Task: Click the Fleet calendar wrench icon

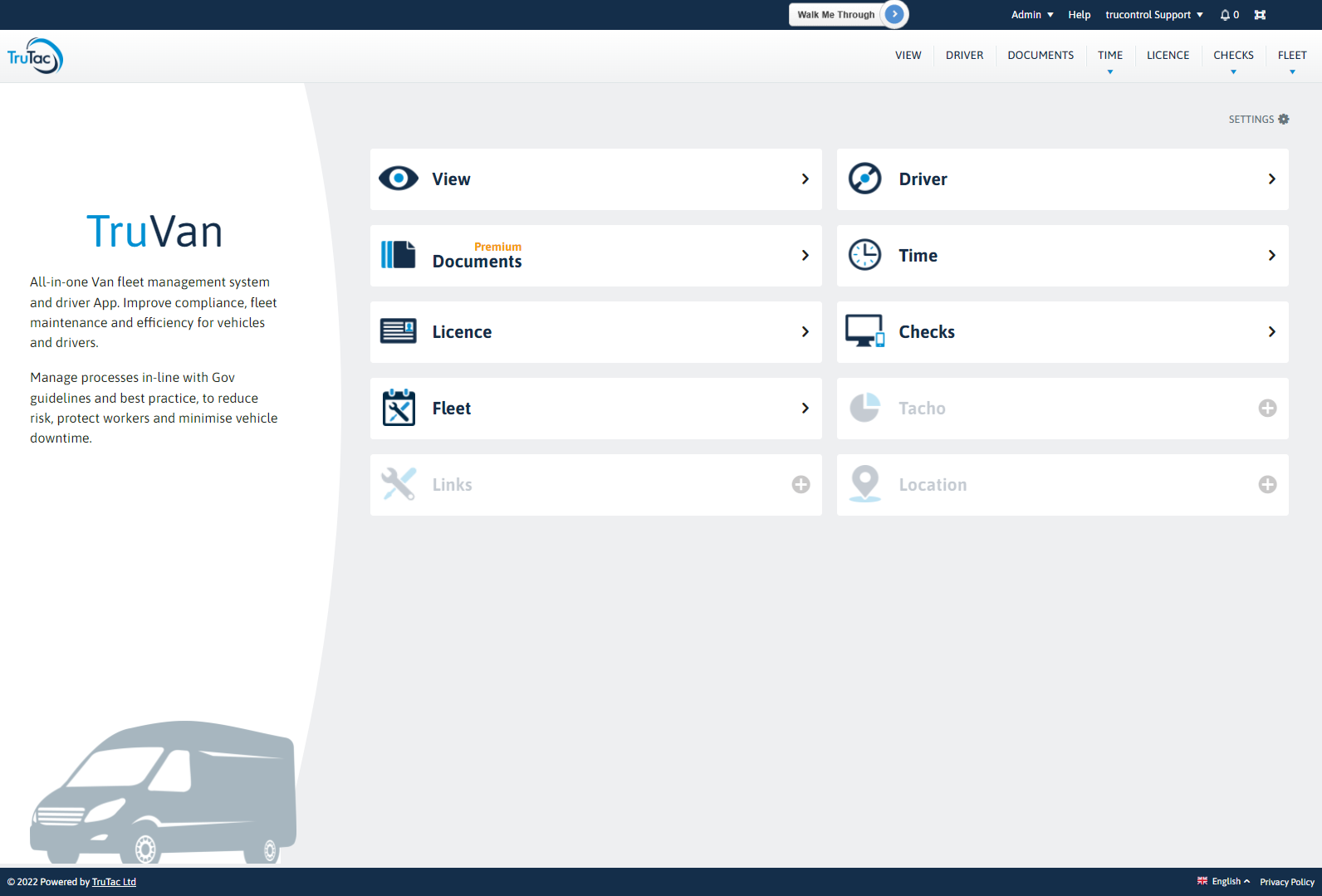Action: pos(399,408)
